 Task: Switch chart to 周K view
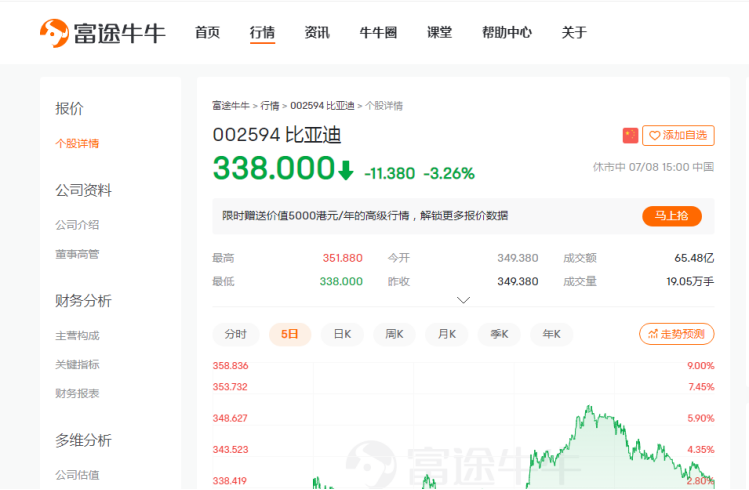point(394,334)
